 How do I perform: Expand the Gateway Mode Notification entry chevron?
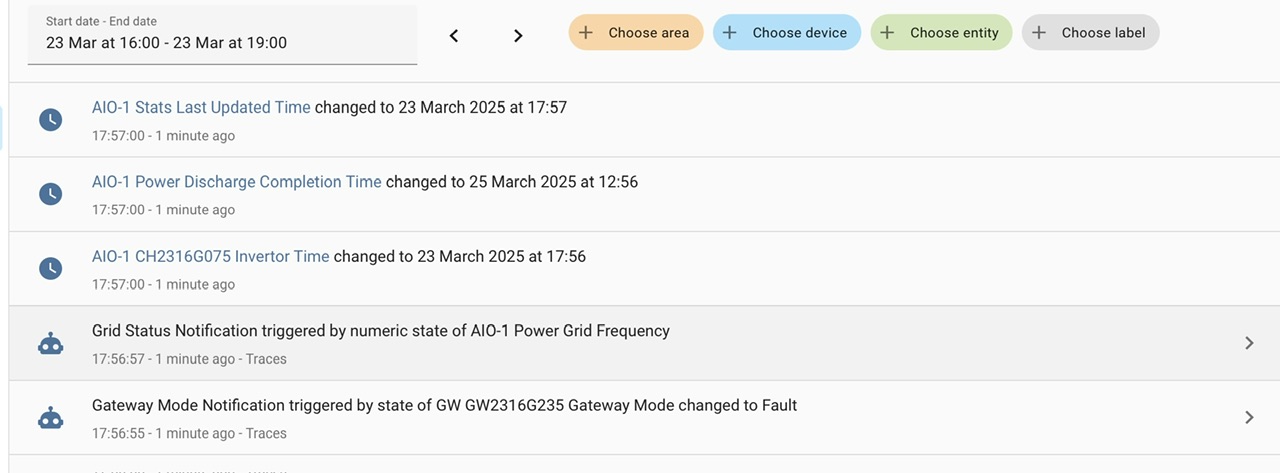click(1249, 417)
